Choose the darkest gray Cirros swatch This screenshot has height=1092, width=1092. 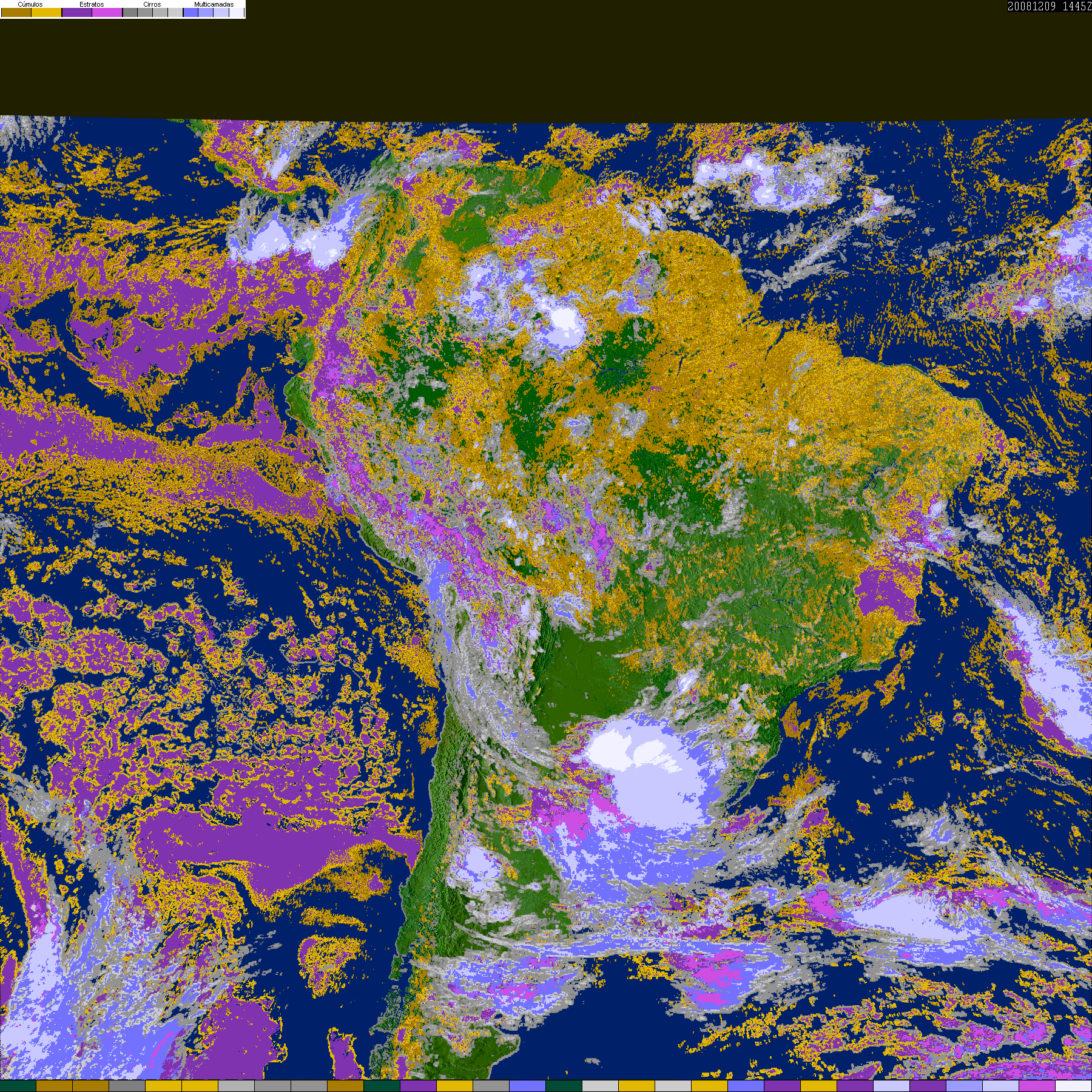(x=130, y=13)
